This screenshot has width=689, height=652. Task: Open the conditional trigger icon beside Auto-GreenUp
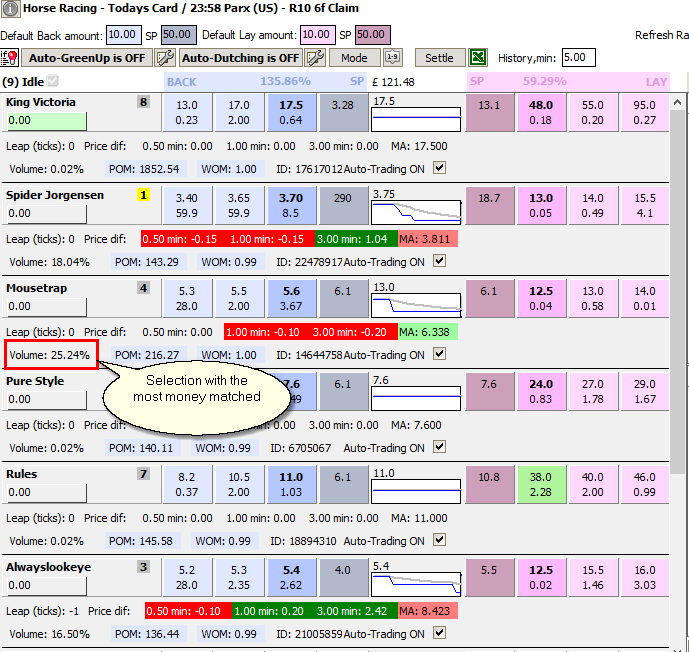pos(9,58)
